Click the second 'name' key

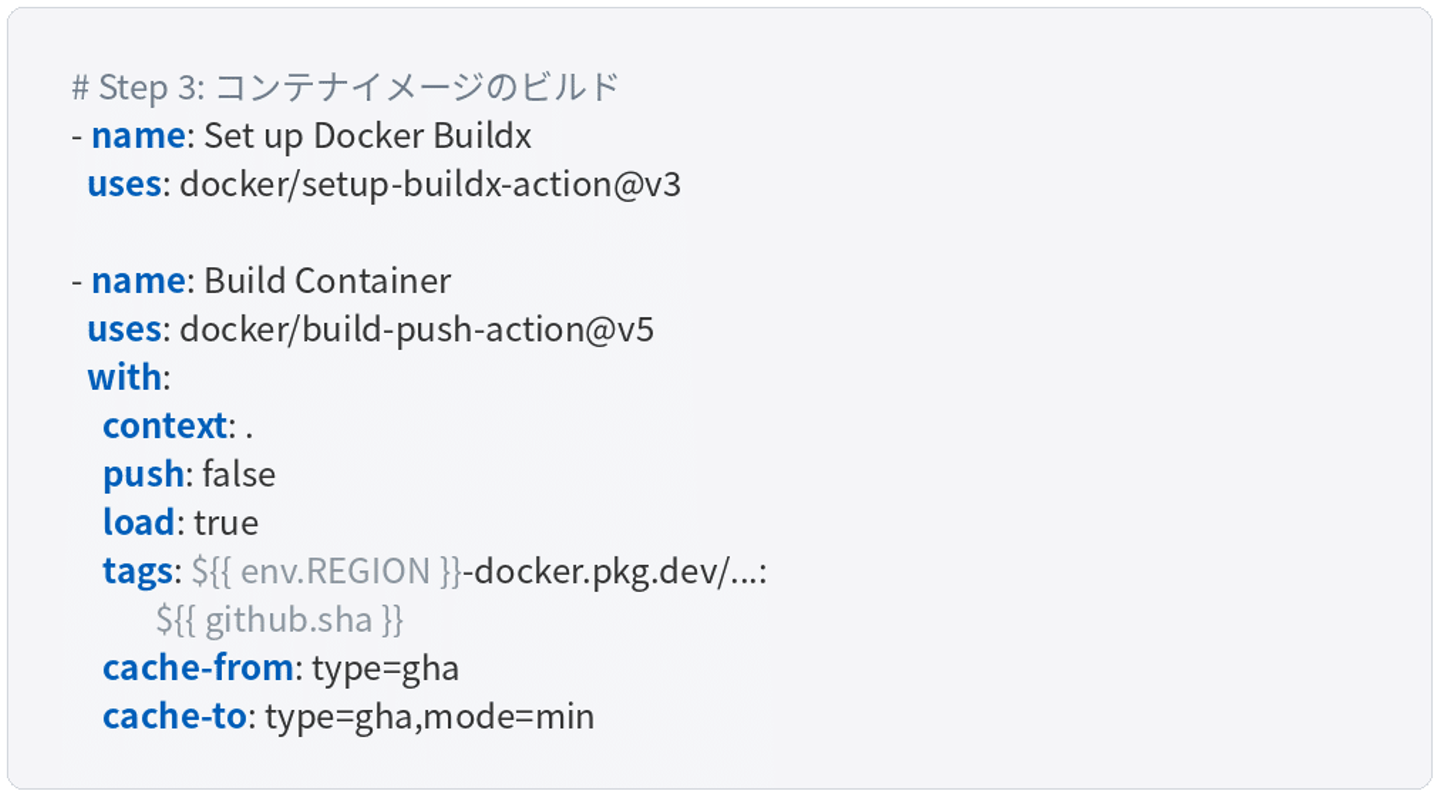pyautogui.click(x=138, y=281)
